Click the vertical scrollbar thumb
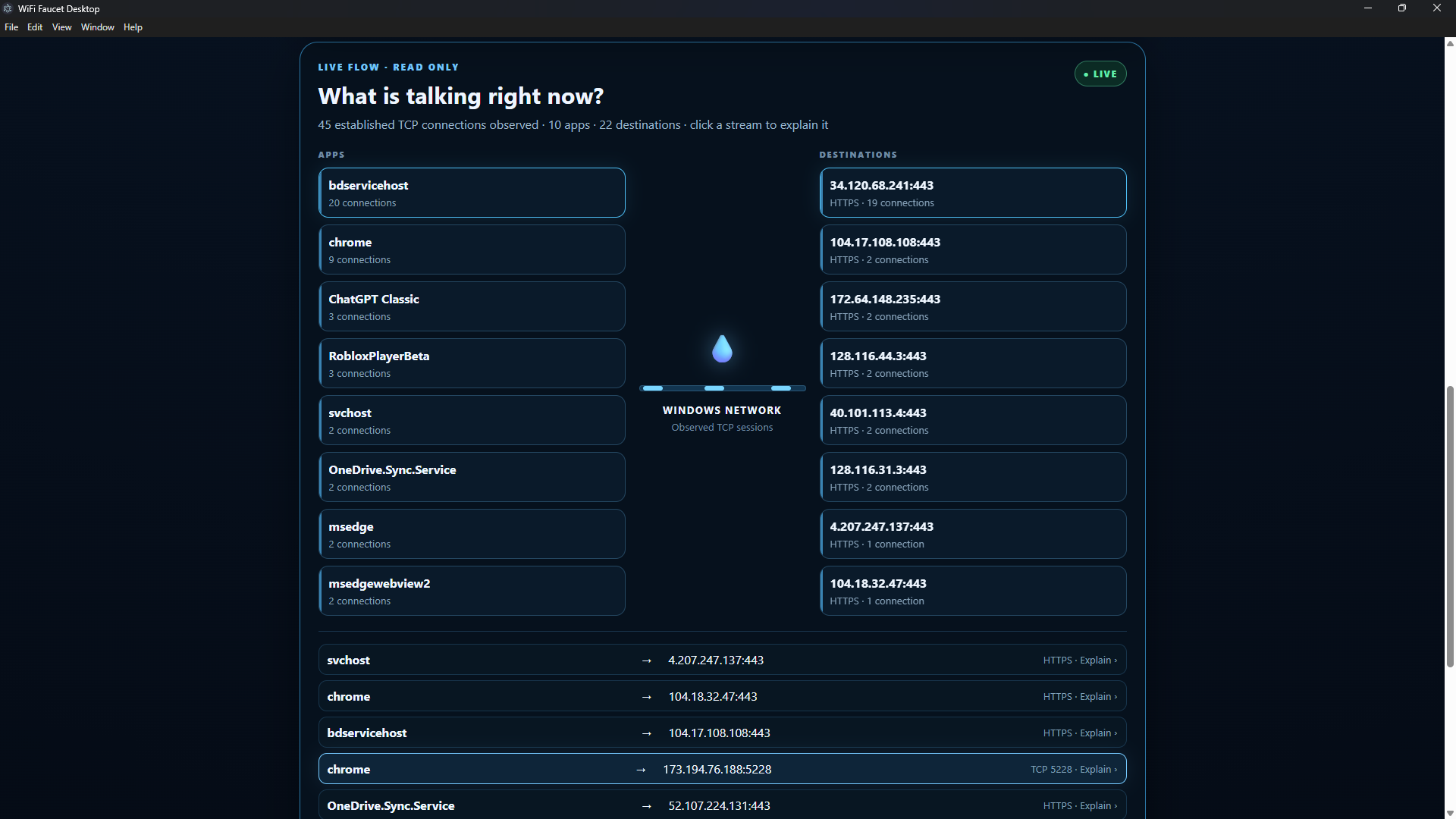Viewport: 1456px width, 819px height. pyautogui.click(x=1450, y=526)
